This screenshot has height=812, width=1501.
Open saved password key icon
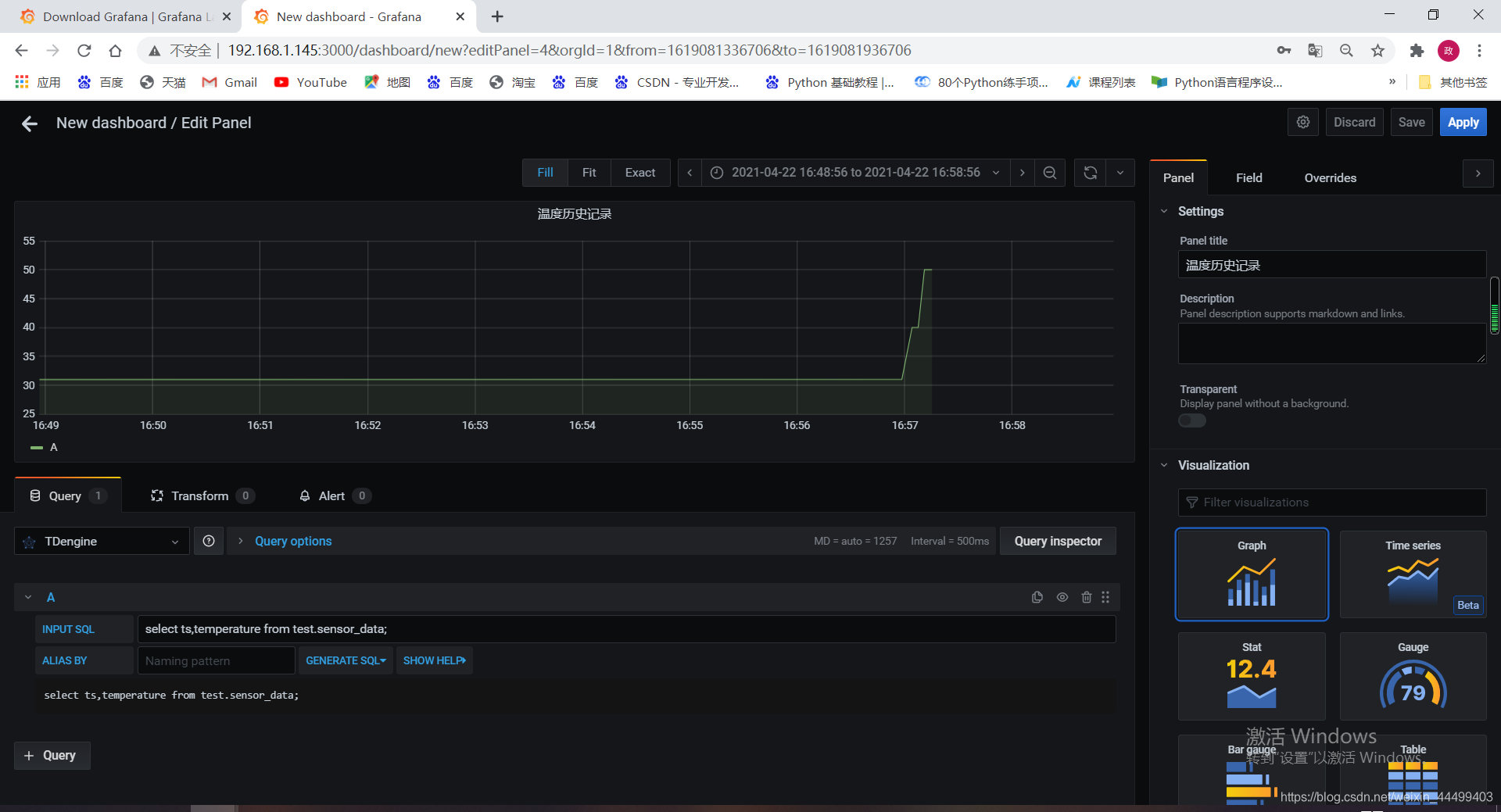coord(1284,51)
